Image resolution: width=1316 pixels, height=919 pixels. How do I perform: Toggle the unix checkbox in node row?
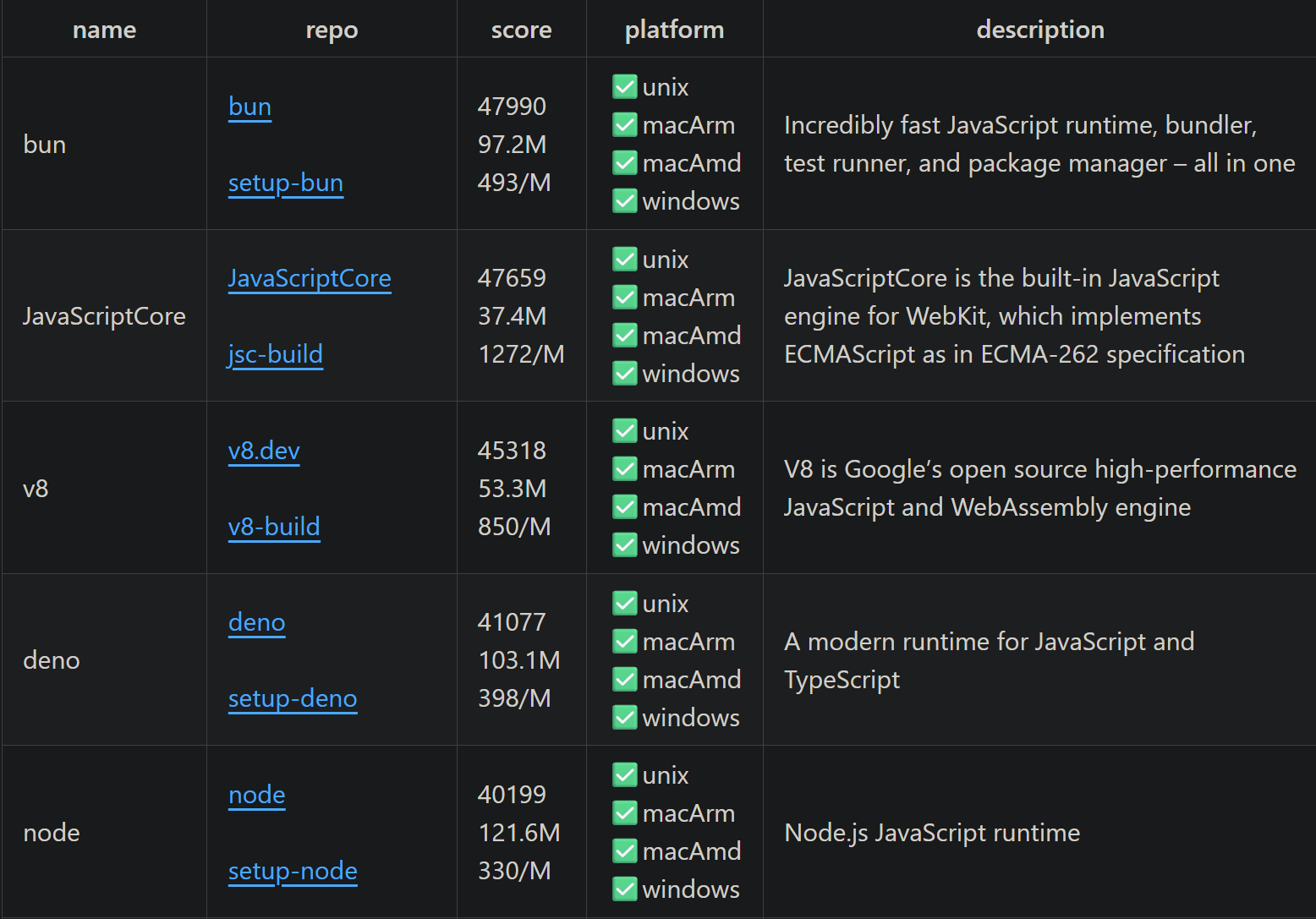pyautogui.click(x=625, y=774)
